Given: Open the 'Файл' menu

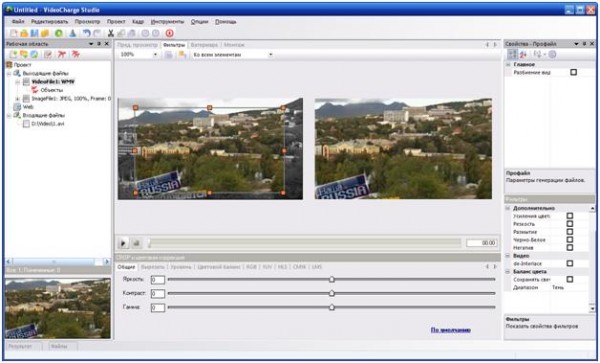Looking at the screenshot, I should coord(18,22).
